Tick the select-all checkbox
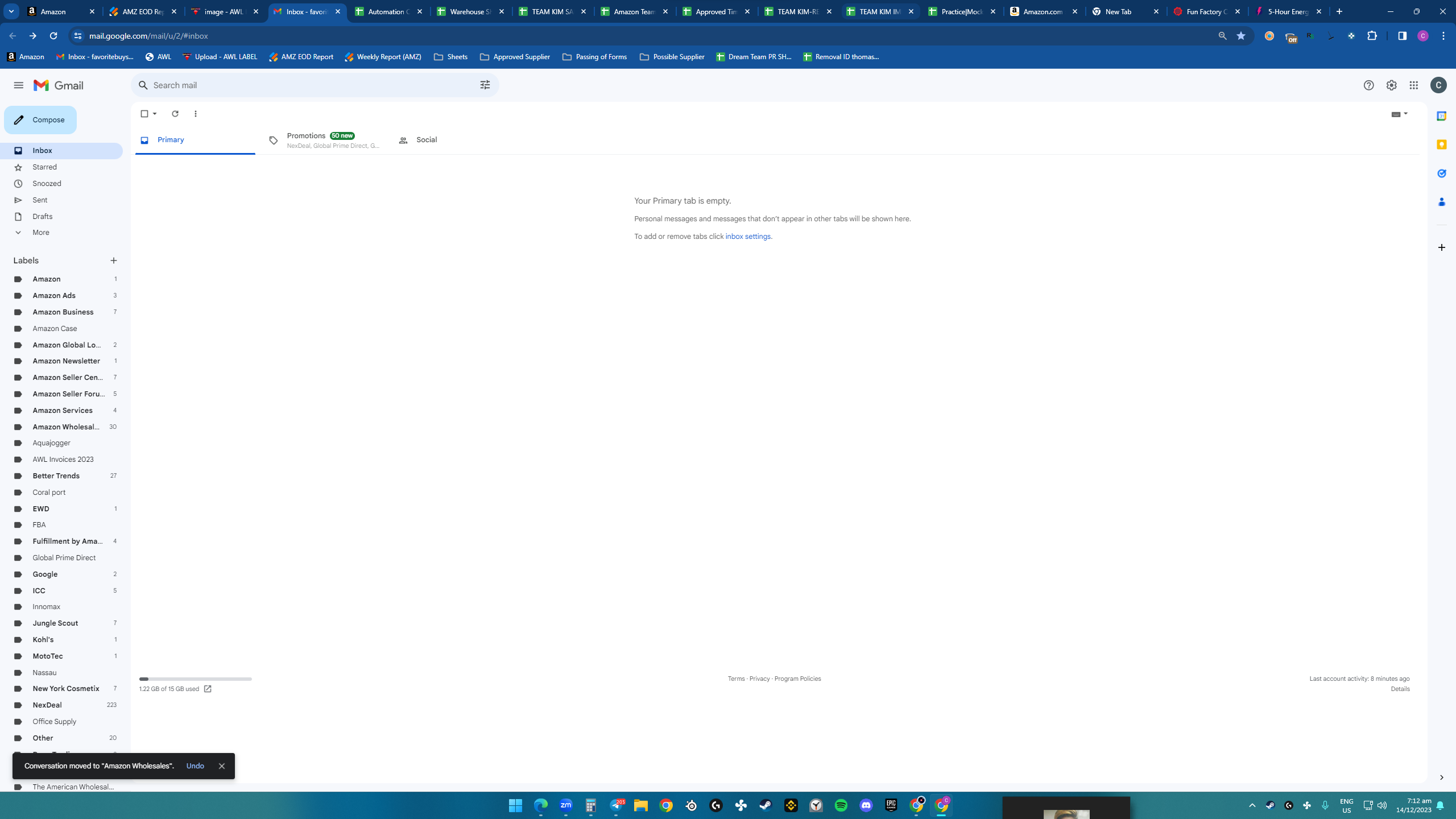1456x819 pixels. pos(144,114)
